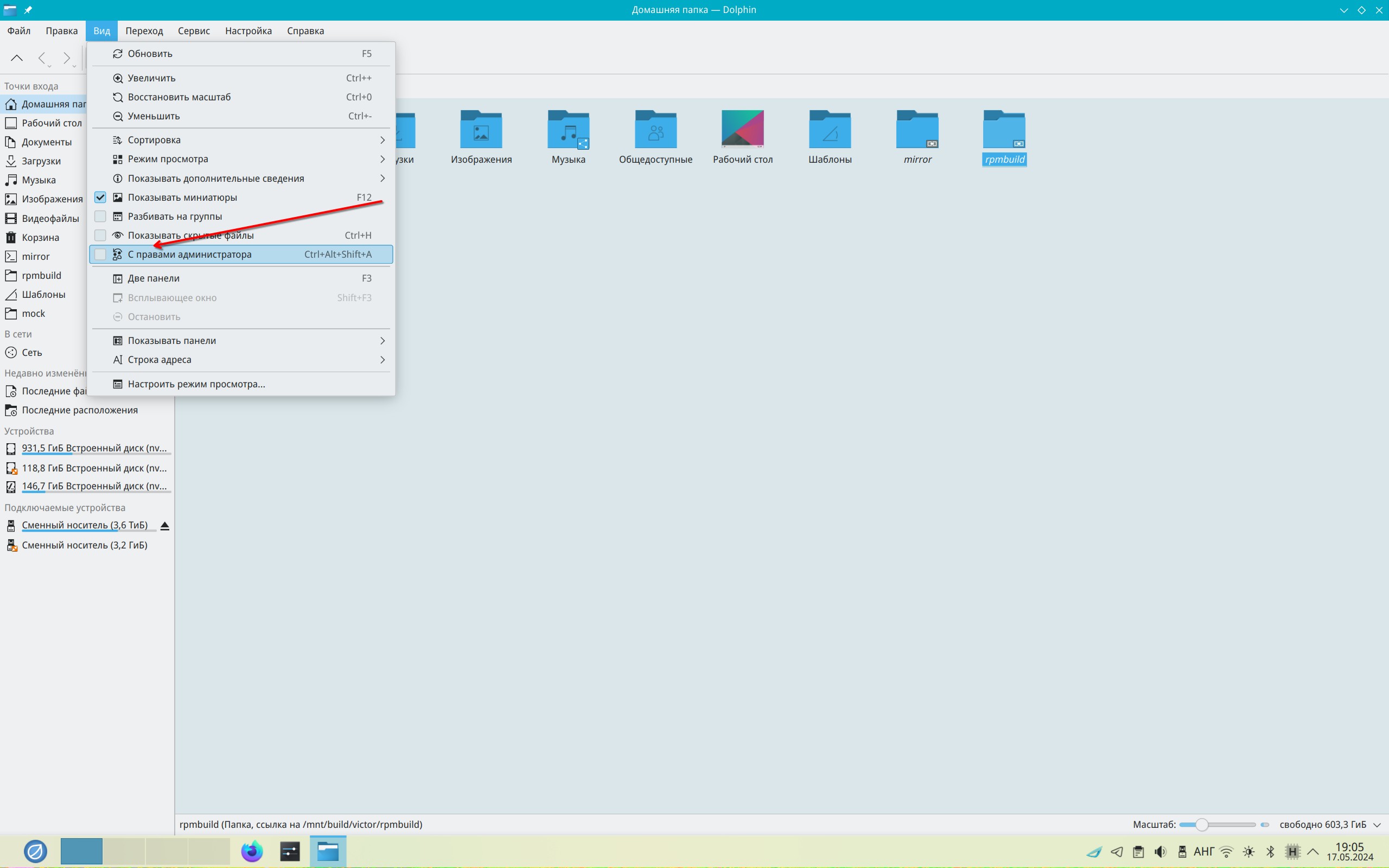1389x868 pixels.
Task: Open the Корзина trash sidebar entry
Action: (x=40, y=237)
